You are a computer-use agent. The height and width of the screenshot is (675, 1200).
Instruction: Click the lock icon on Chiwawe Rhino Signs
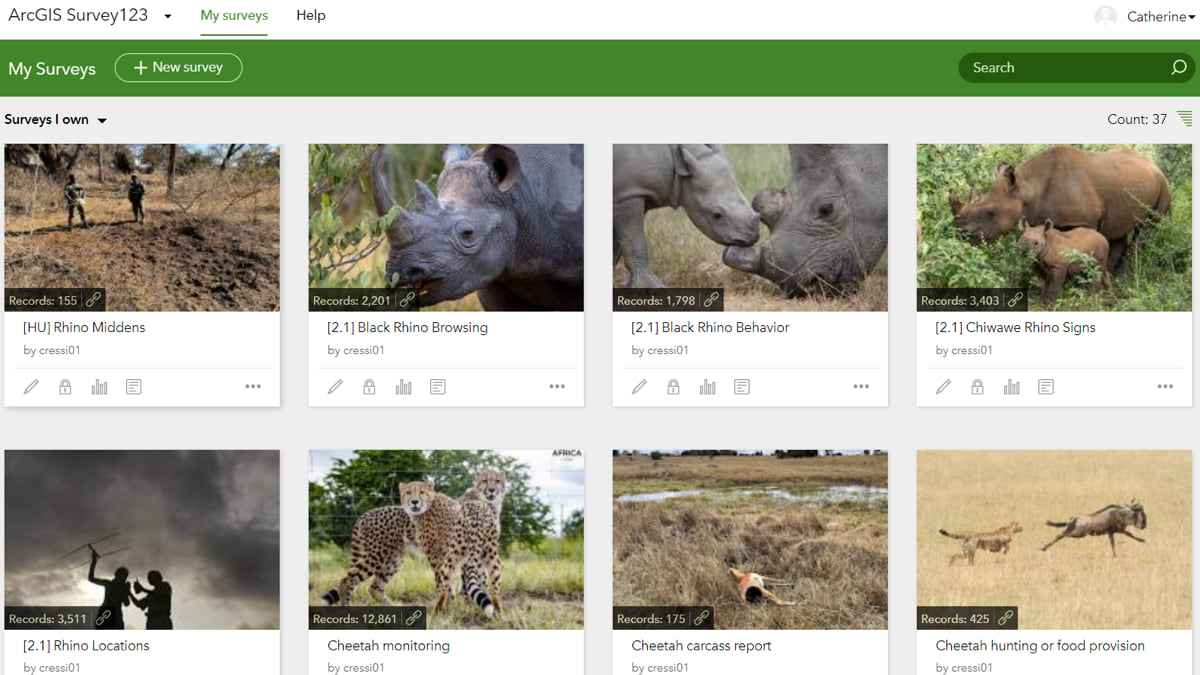tap(977, 387)
